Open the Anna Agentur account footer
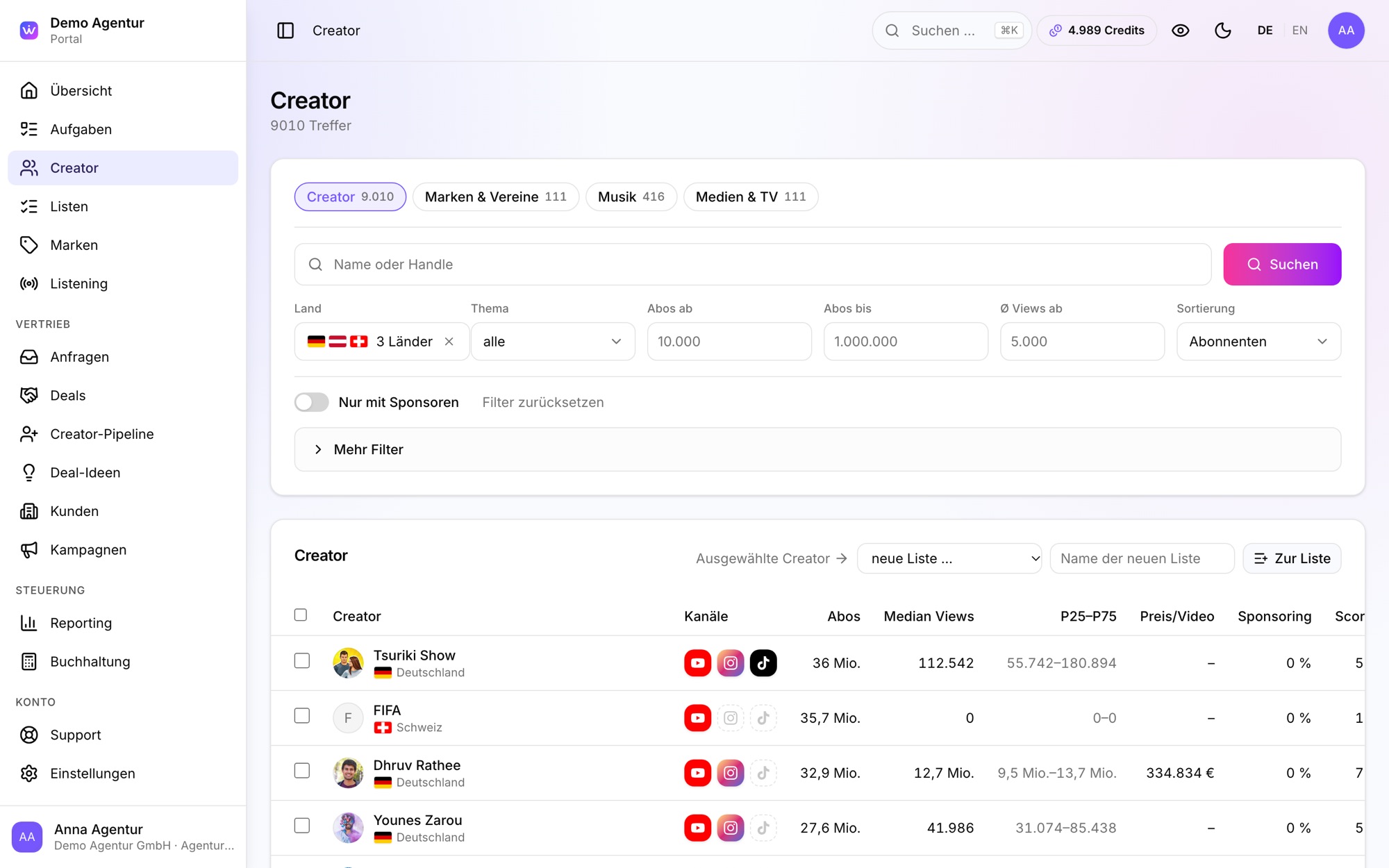1389x868 pixels. click(x=123, y=837)
